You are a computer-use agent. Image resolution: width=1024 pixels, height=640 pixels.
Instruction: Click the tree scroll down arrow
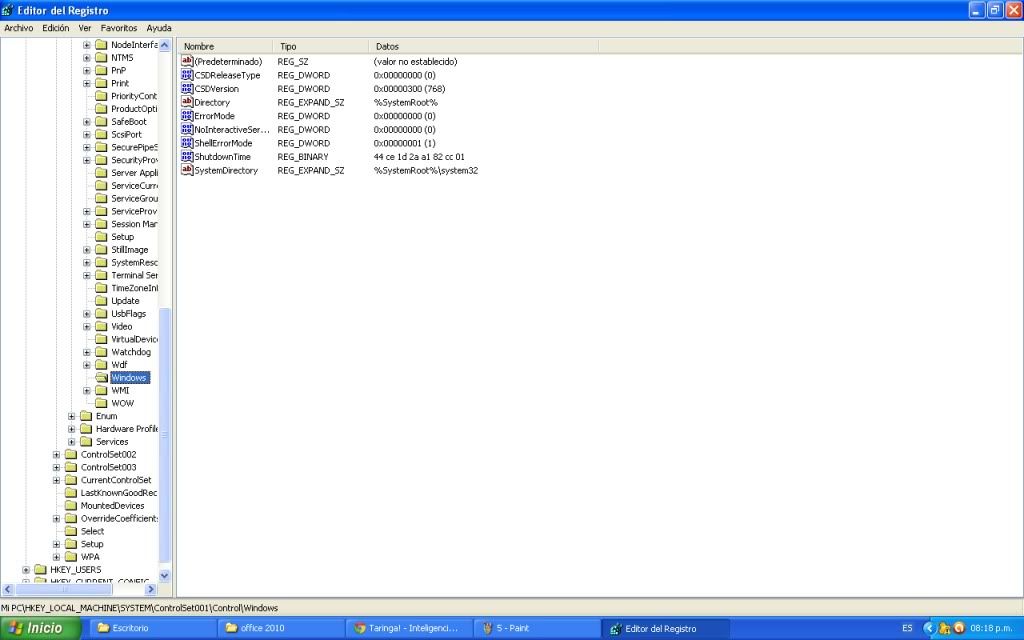pyautogui.click(x=165, y=576)
